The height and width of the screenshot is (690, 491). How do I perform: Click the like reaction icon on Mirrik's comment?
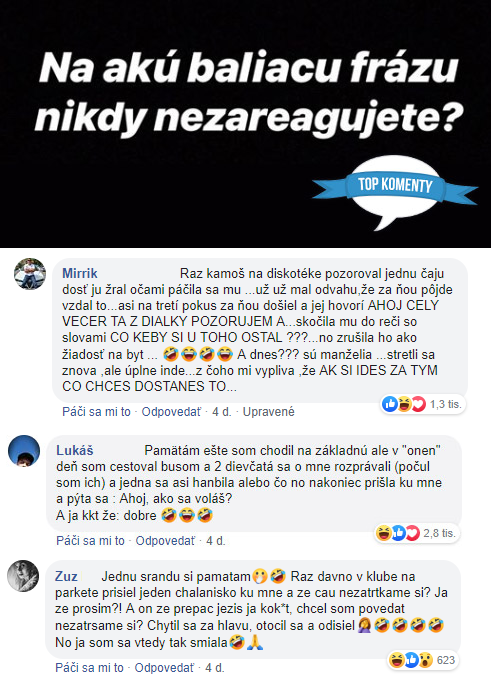click(x=389, y=404)
